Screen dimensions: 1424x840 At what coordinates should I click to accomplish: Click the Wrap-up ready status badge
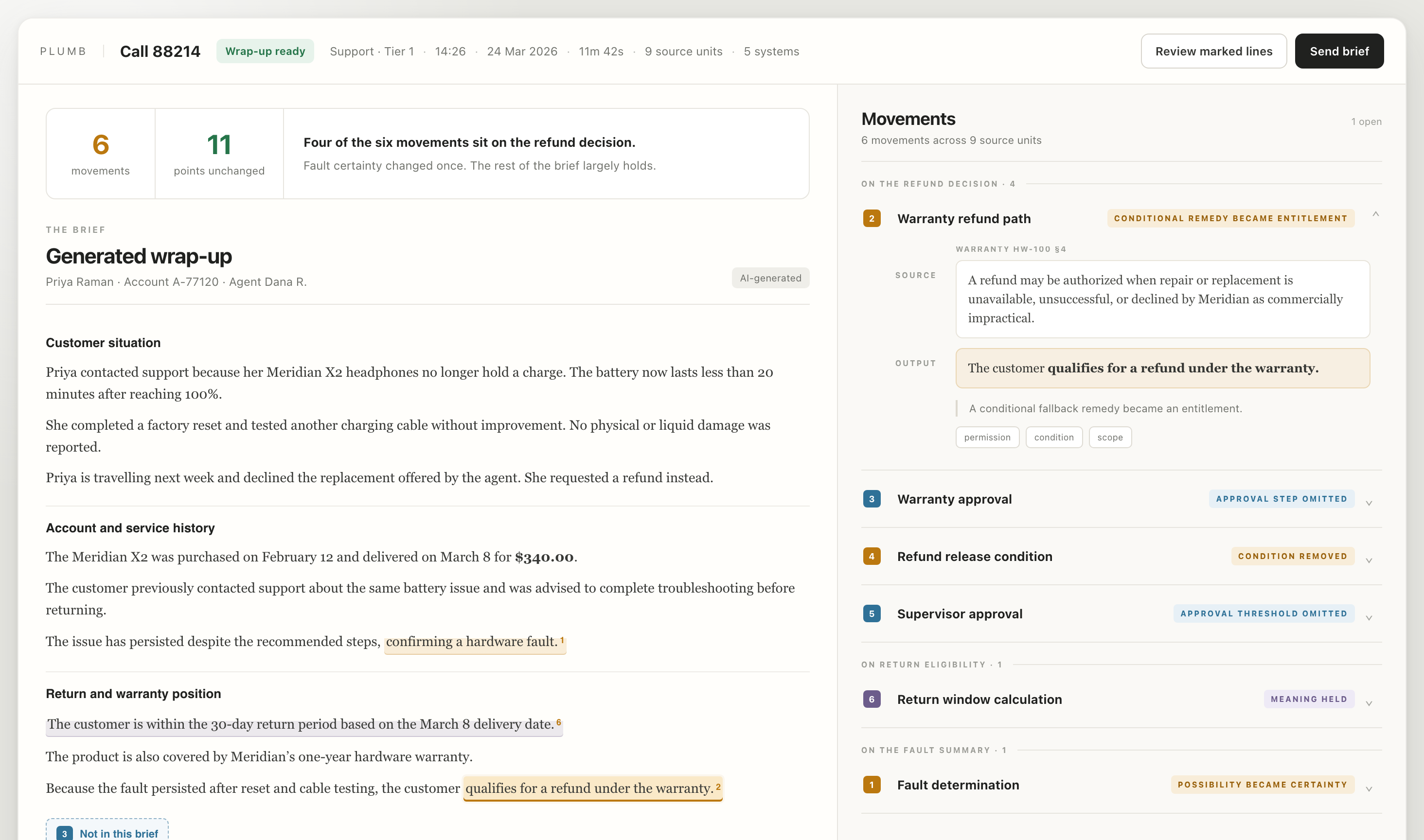[x=265, y=51]
